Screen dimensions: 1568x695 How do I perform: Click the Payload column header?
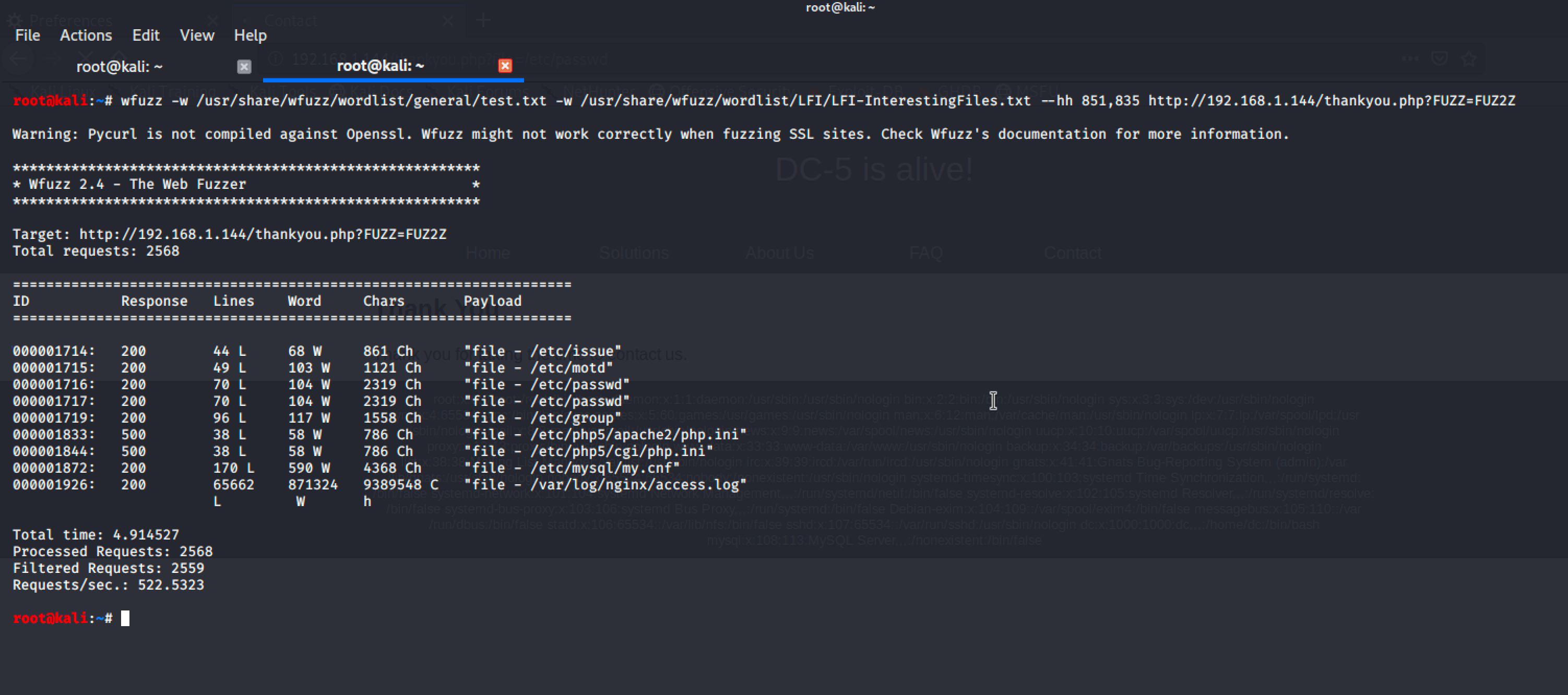tap(492, 301)
